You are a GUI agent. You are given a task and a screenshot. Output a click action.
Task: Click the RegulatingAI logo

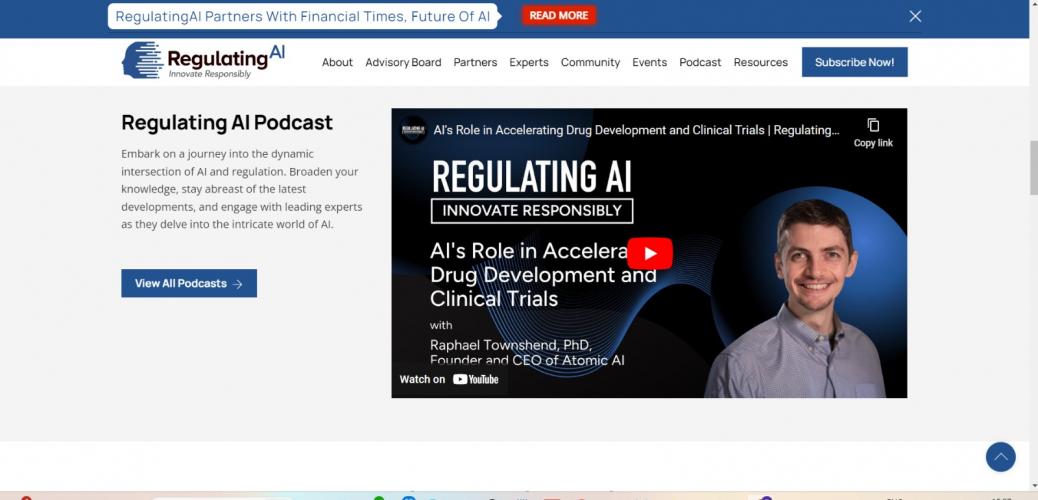pyautogui.click(x=203, y=60)
